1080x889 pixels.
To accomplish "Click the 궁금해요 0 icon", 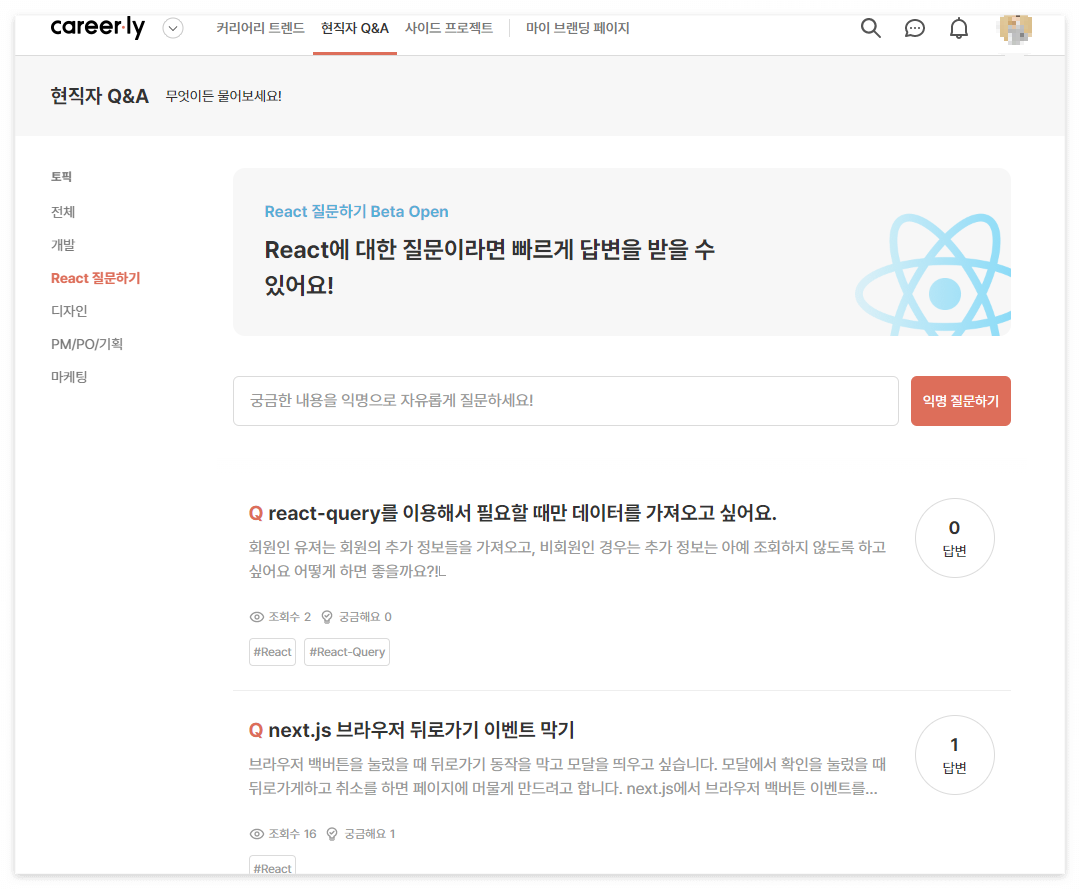I will click(326, 617).
